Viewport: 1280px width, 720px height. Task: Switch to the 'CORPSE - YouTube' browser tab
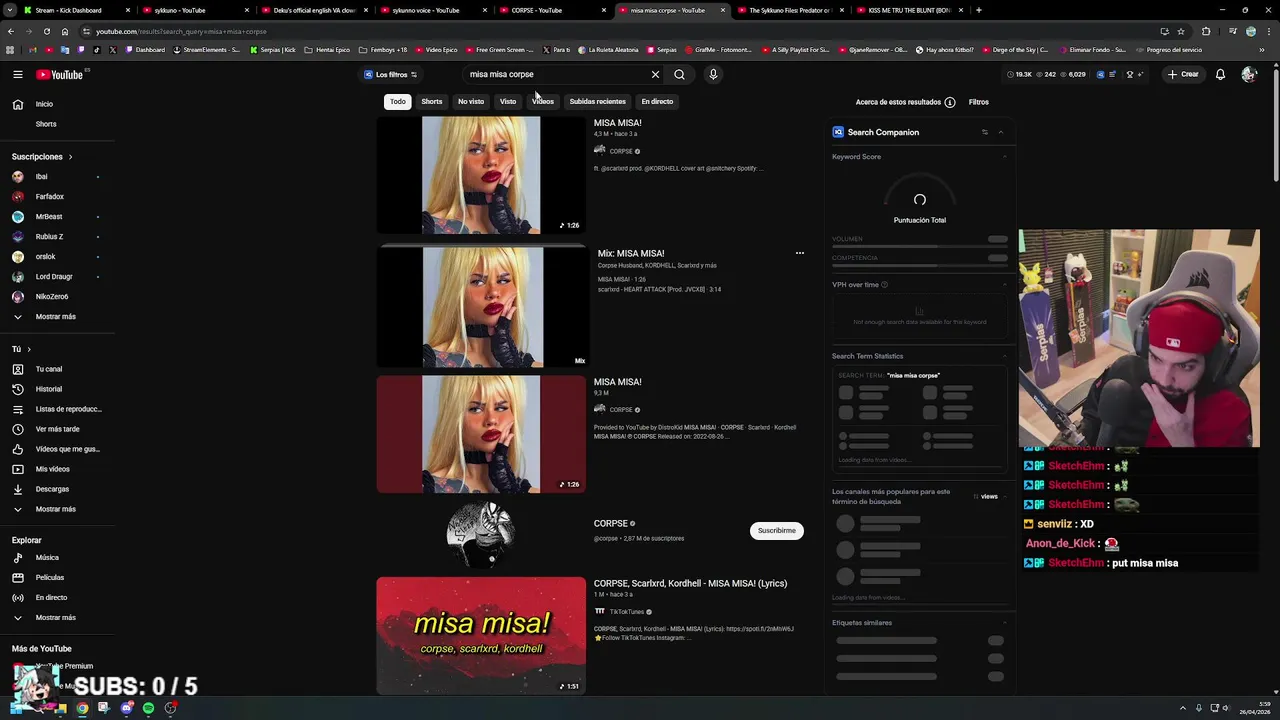coord(536,10)
